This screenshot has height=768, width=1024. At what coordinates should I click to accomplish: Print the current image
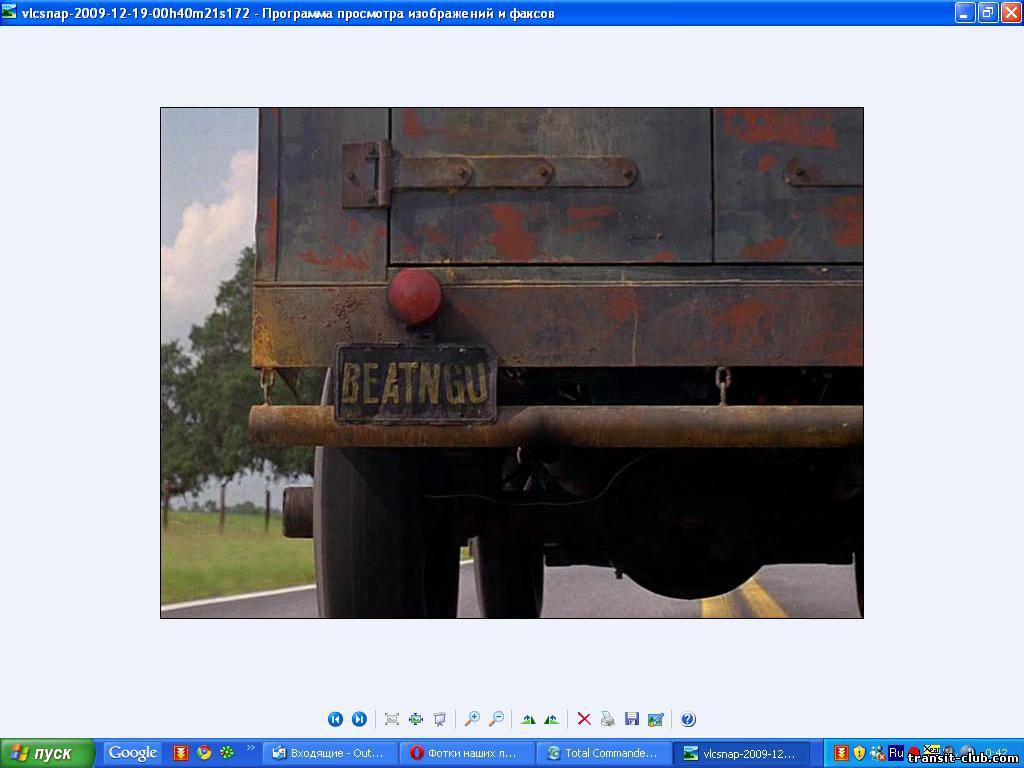pyautogui.click(x=608, y=719)
